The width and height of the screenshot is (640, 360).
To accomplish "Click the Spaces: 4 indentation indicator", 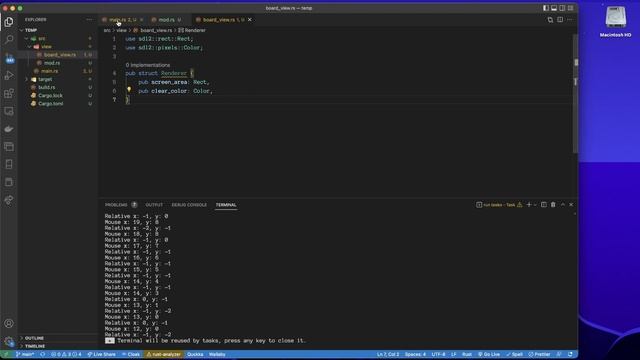I will coord(416,354).
